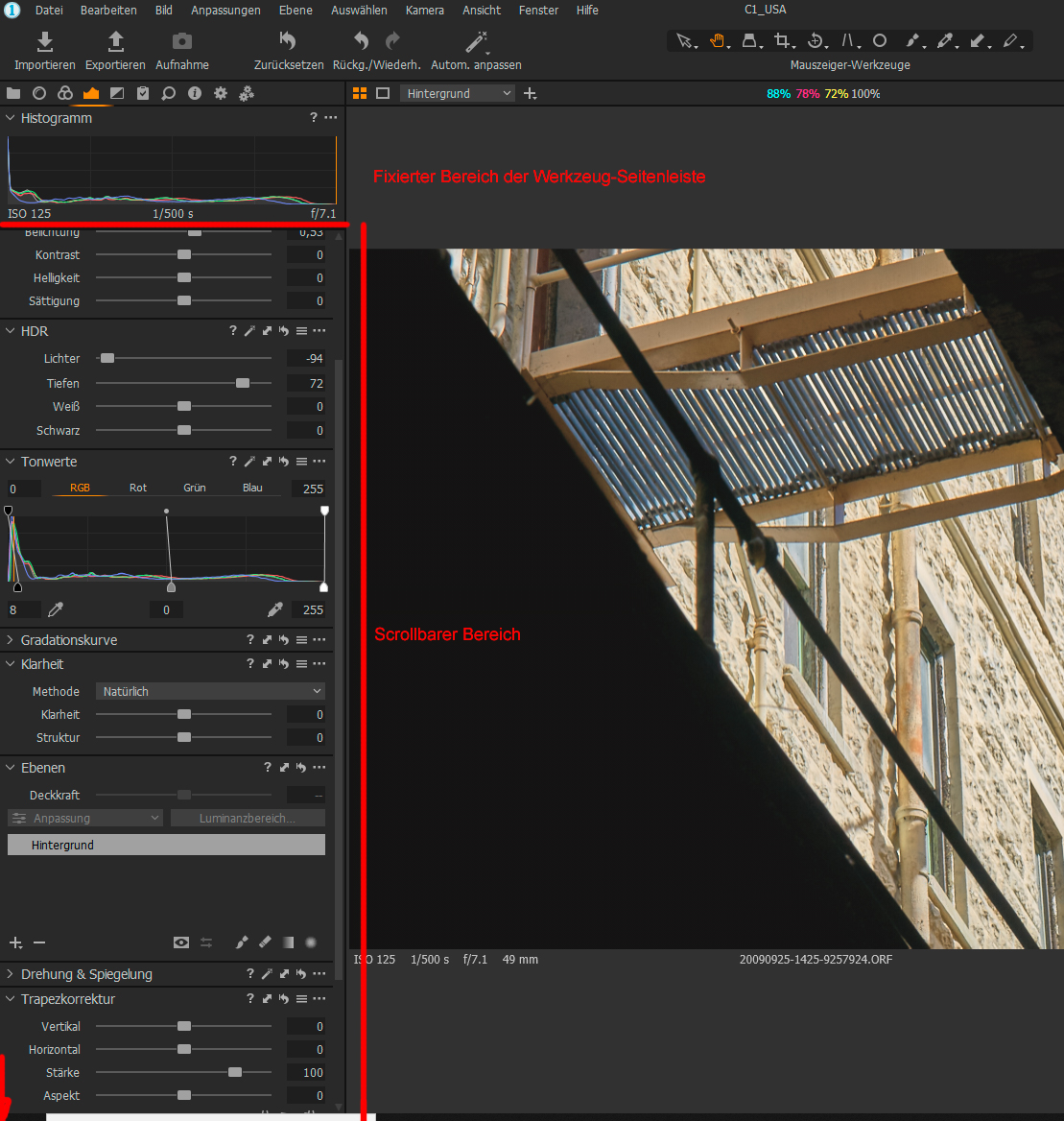
Task: Click the redo arrow in the toolbar
Action: pyautogui.click(x=392, y=40)
